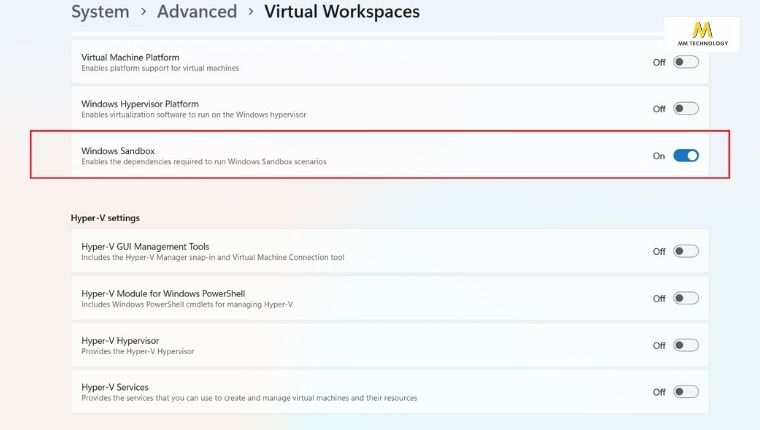This screenshot has width=760, height=430.
Task: Click the Hyper-V Services description about virtual machines
Action: (x=249, y=398)
